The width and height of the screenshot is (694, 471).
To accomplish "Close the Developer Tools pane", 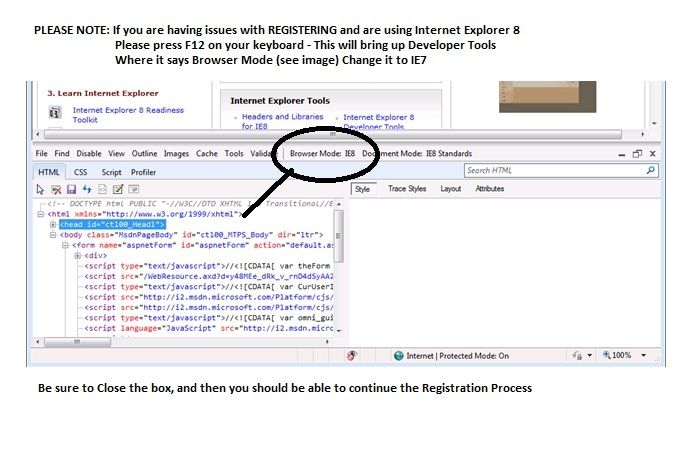I will pos(652,154).
